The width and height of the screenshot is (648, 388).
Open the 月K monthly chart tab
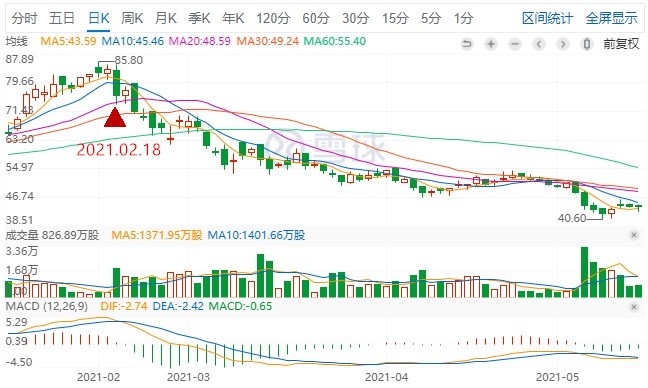166,18
